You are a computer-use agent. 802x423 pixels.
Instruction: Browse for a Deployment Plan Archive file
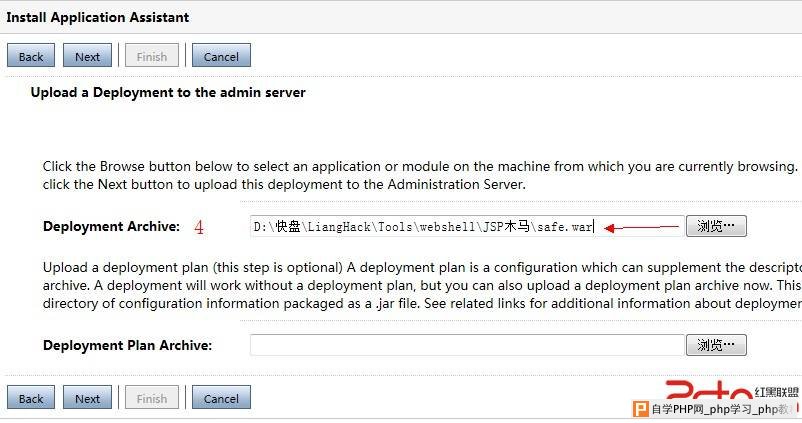(x=716, y=345)
